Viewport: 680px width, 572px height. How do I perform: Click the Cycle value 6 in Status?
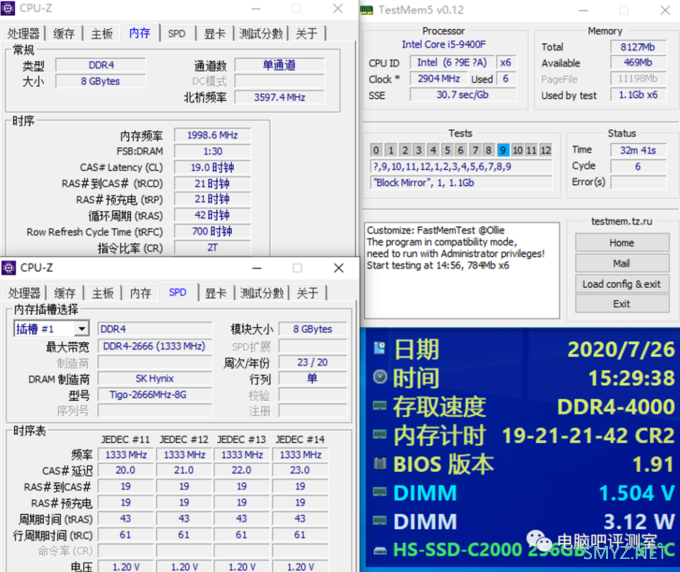[x=638, y=167]
